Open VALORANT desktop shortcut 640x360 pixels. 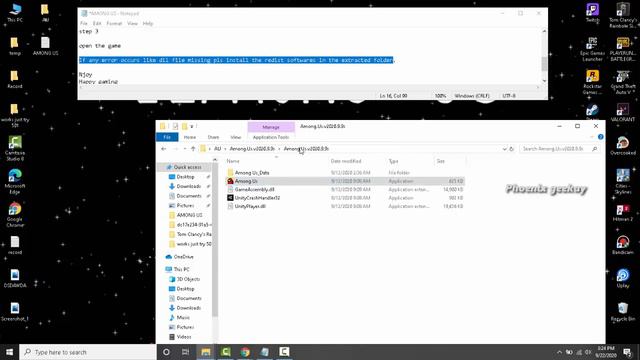623,113
